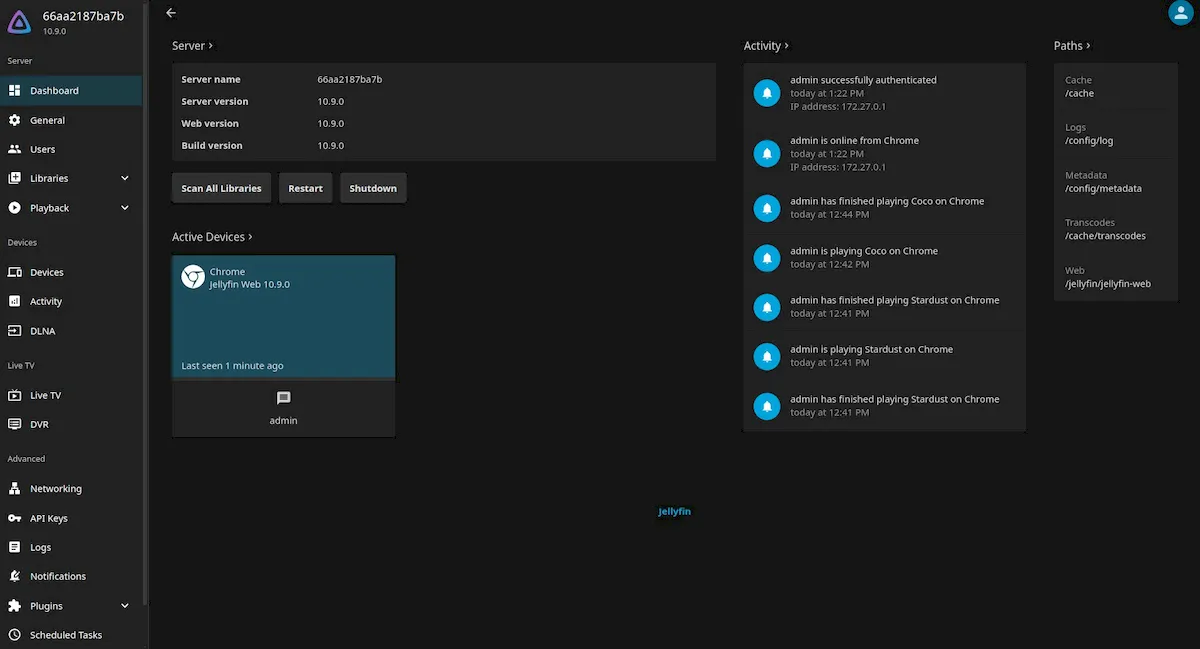Click the Chrome browser icon on device card

tap(193, 277)
